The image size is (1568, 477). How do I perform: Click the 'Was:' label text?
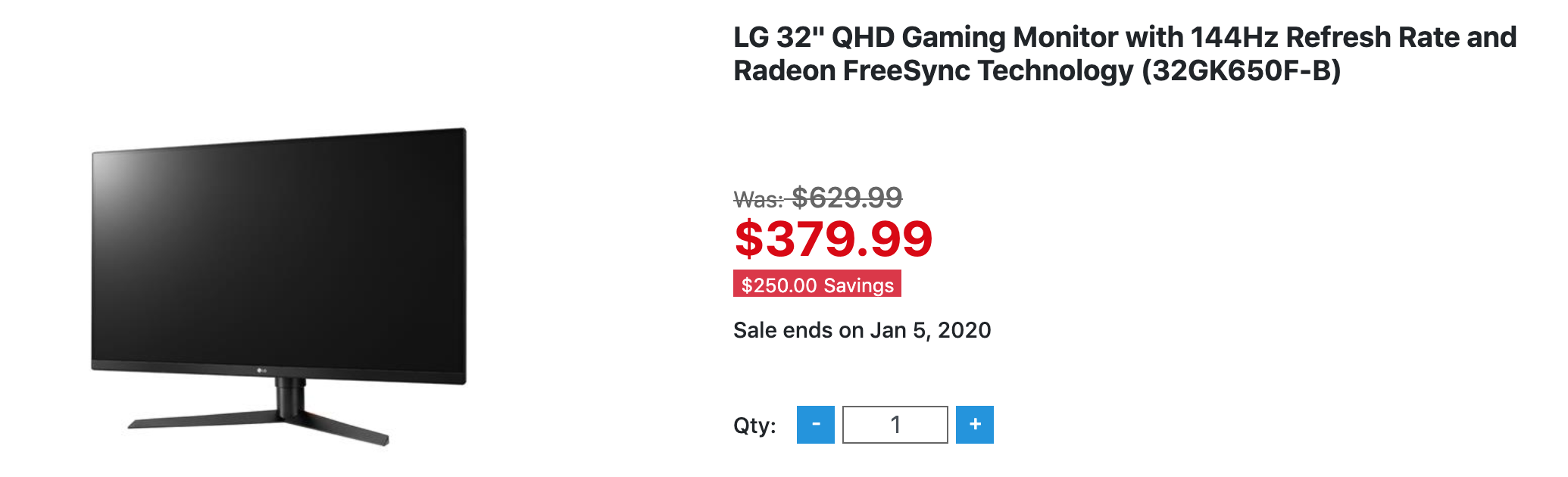[x=758, y=200]
